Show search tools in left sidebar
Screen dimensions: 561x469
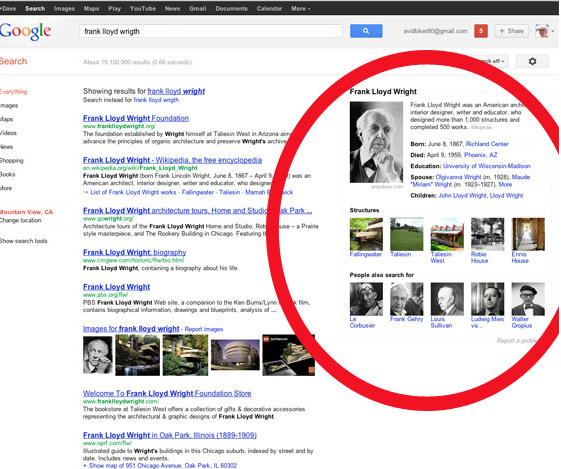tap(24, 241)
